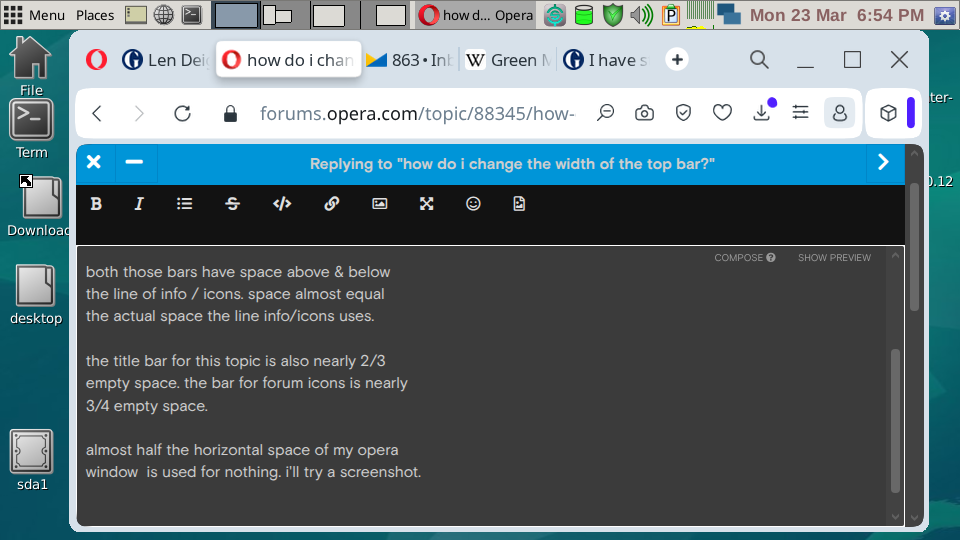This screenshot has height=540, width=960.
Task: Launch terminal from top panel
Action: 192,15
